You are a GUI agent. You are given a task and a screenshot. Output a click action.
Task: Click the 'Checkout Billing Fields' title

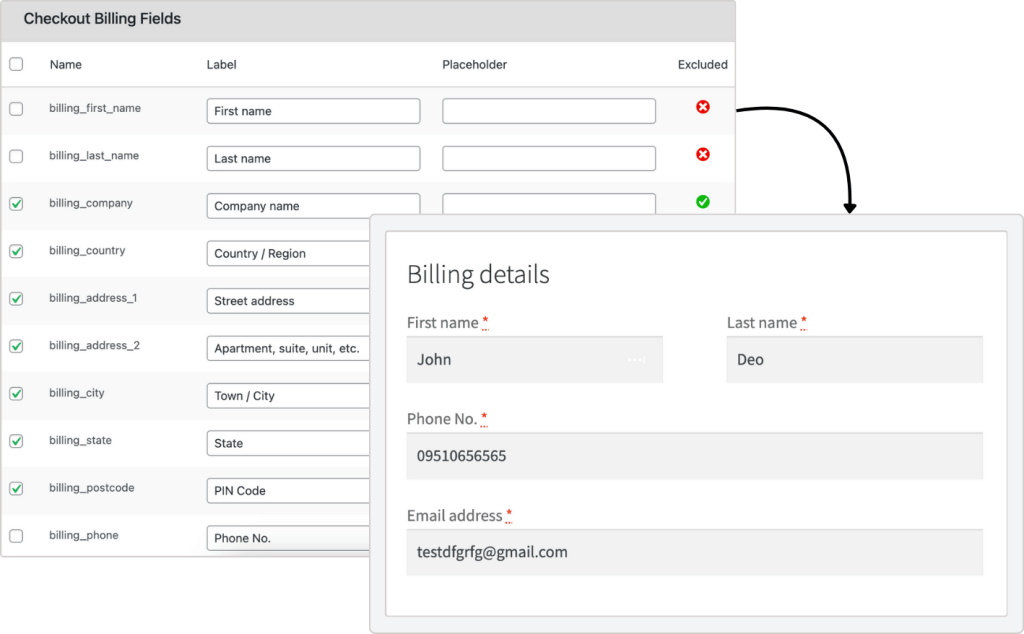pos(103,19)
